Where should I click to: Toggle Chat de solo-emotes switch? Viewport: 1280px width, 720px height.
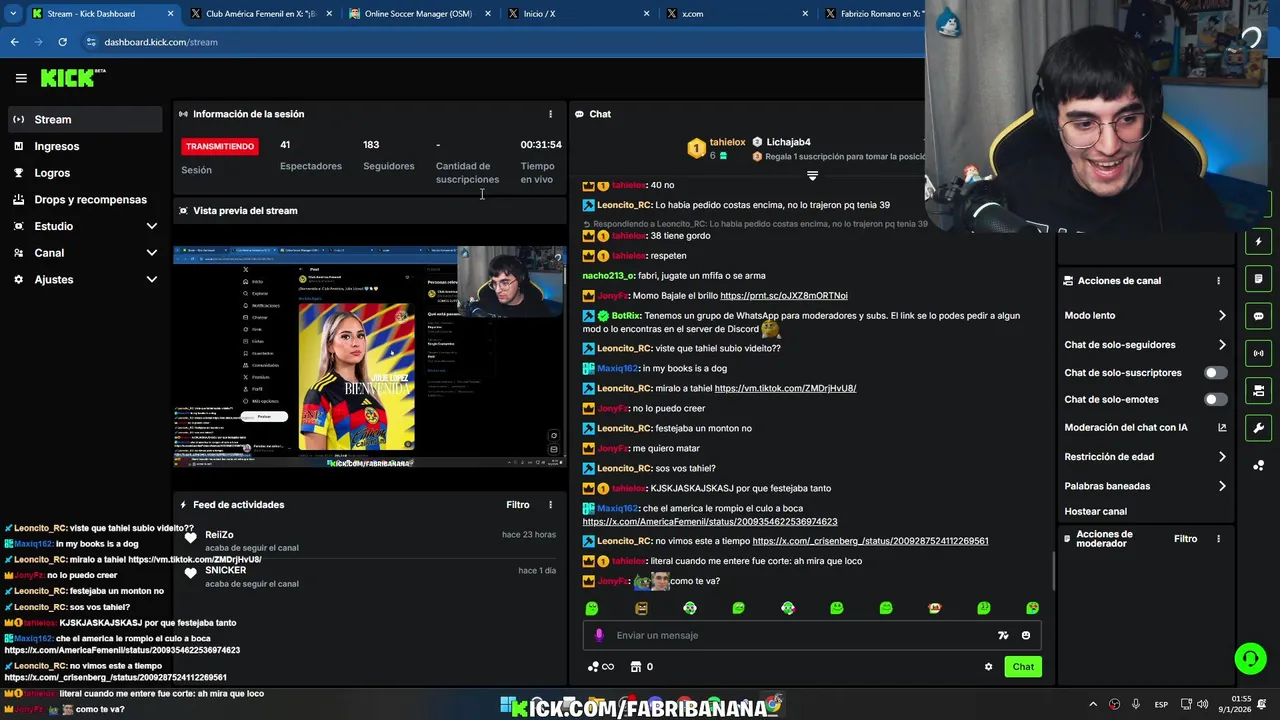point(1215,399)
